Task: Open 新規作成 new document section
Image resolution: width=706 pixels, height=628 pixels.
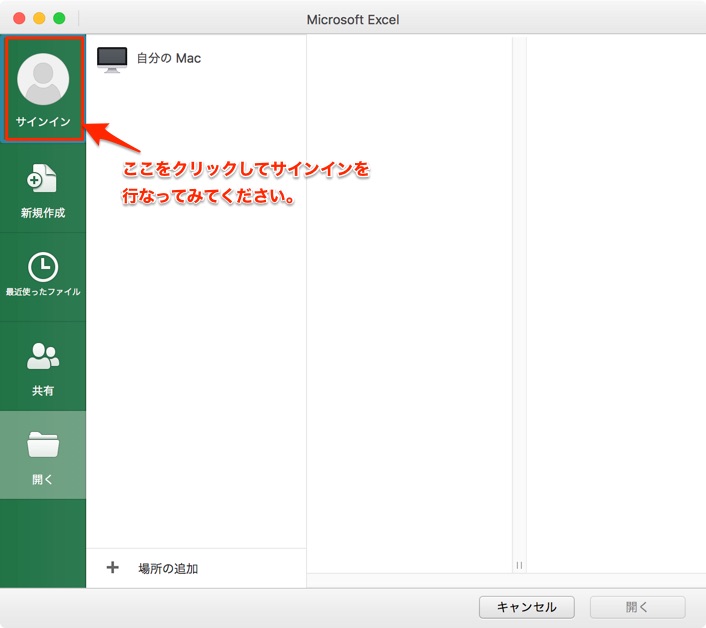Action: 43,189
